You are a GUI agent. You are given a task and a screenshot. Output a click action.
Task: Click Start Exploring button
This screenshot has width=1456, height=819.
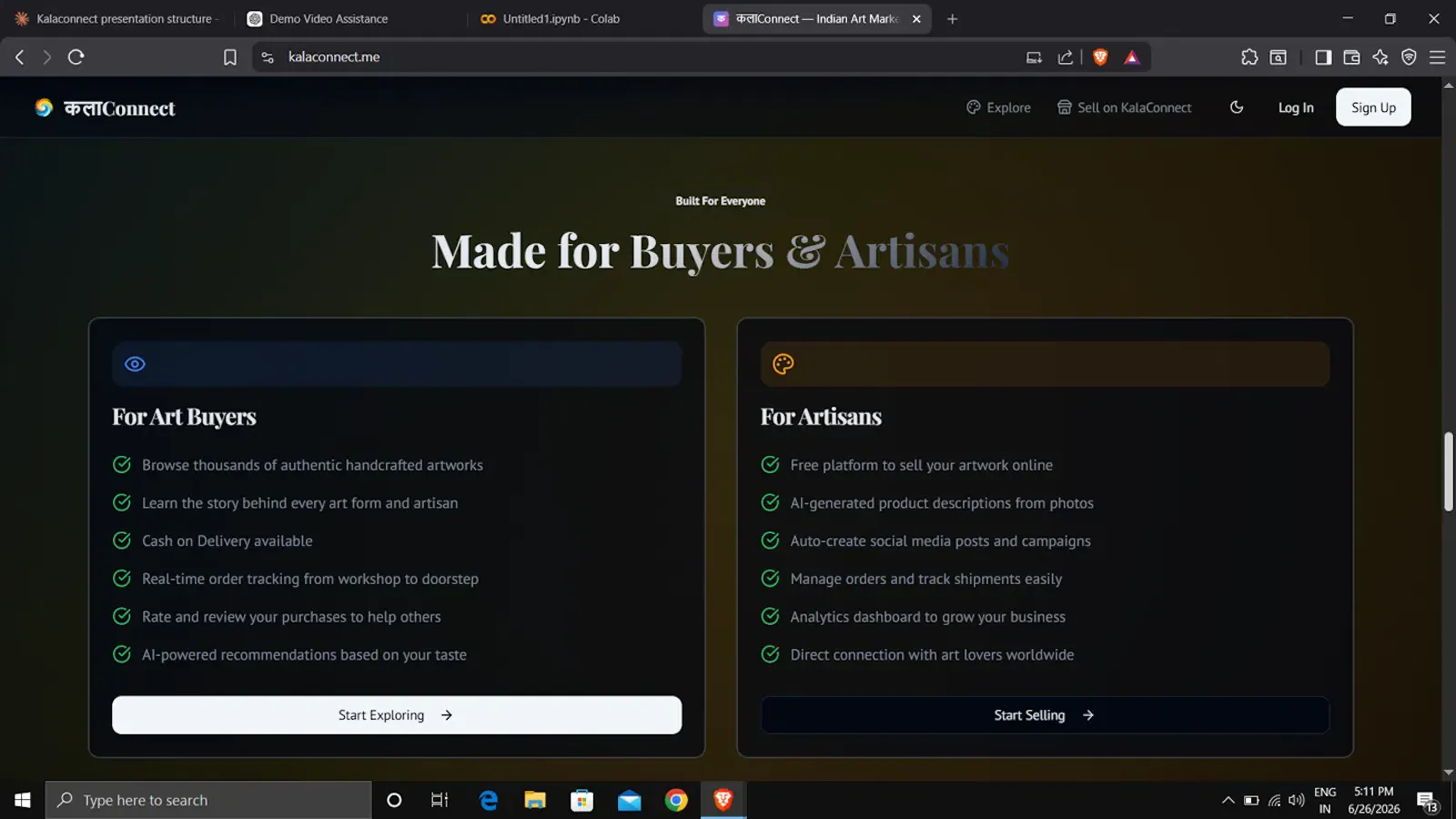click(397, 715)
